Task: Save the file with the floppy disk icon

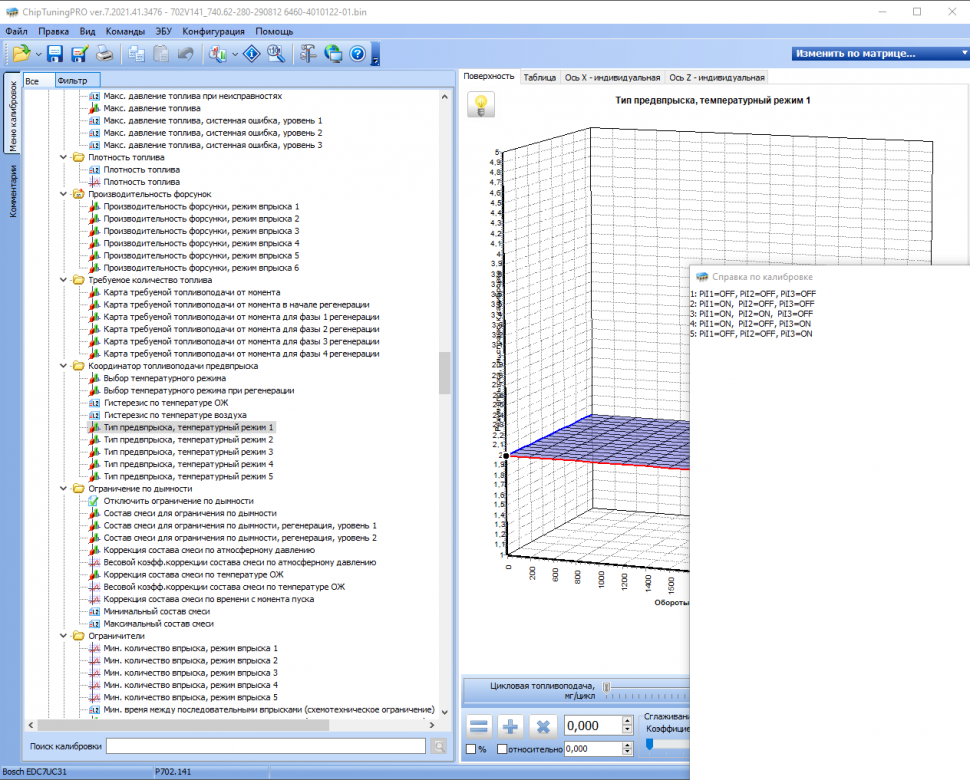Action: 55,54
